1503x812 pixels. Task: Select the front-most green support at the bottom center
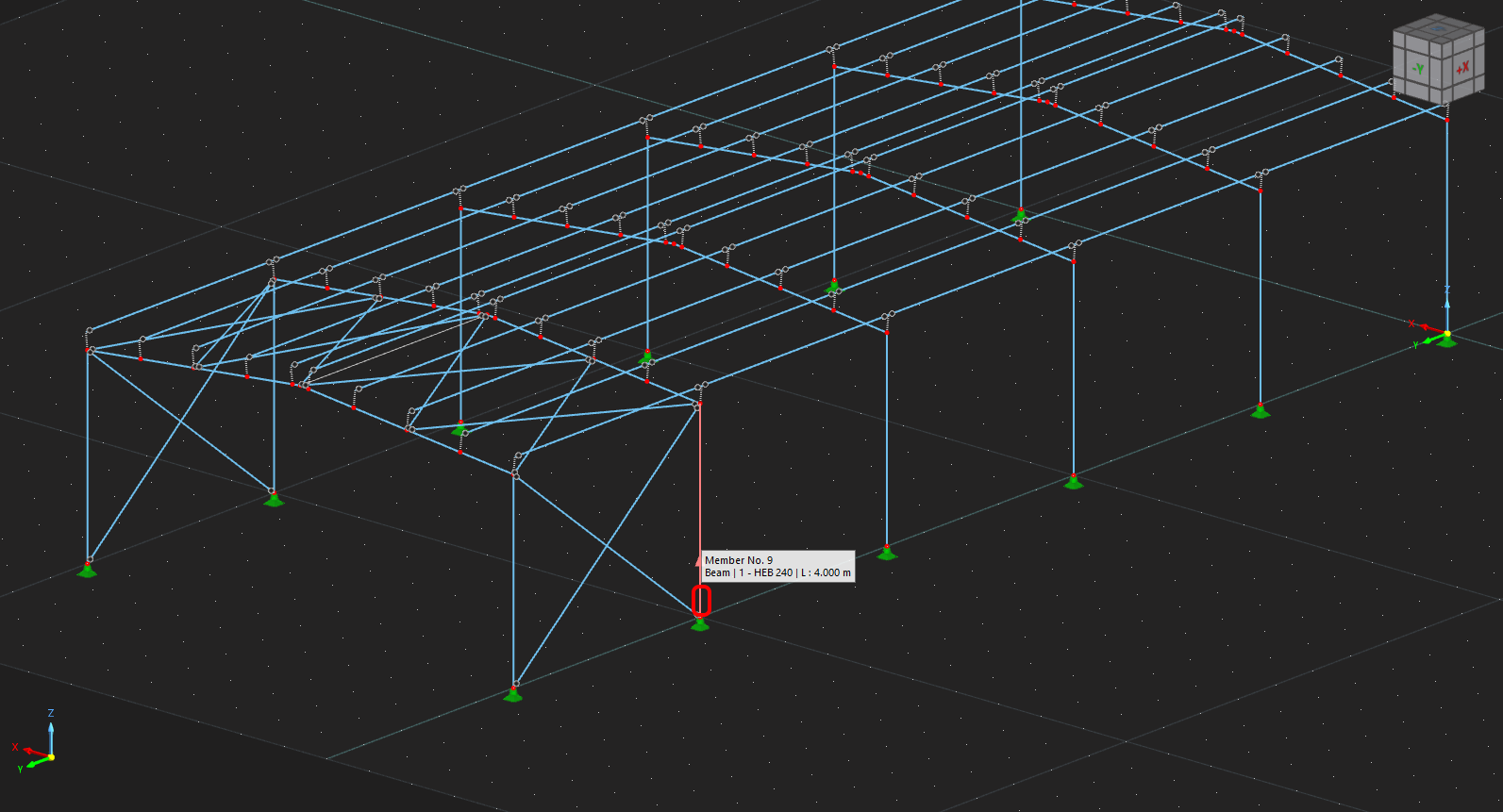(x=512, y=696)
